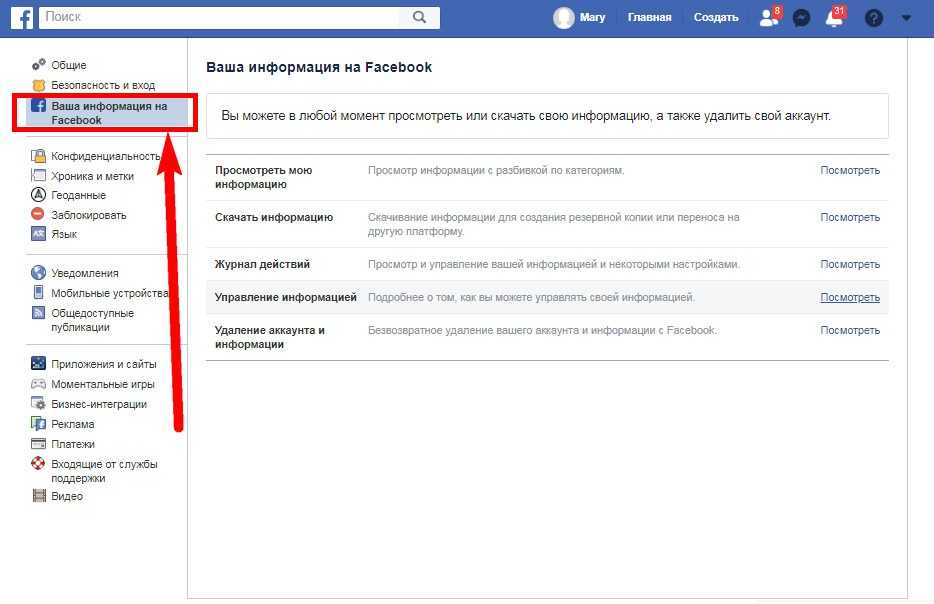Click the Безопасность и вход shield icon

point(38,85)
